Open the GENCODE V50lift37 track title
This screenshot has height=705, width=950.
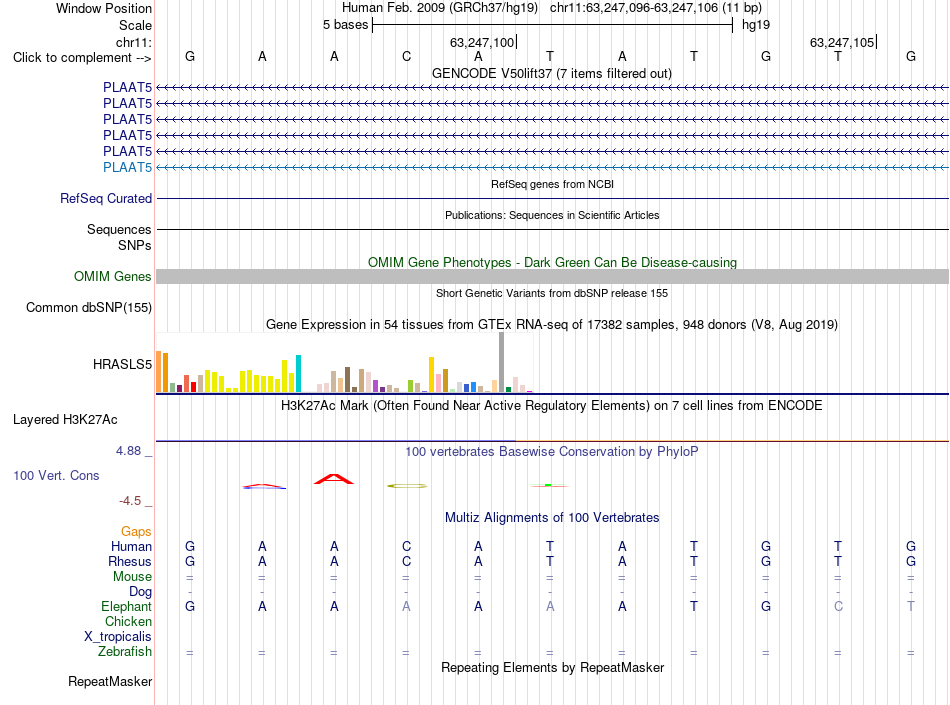pos(551,73)
